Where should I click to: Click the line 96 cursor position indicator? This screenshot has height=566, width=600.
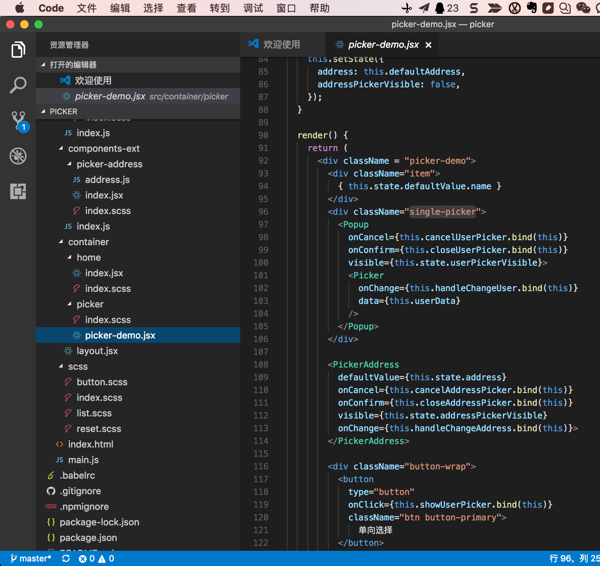(x=573, y=559)
